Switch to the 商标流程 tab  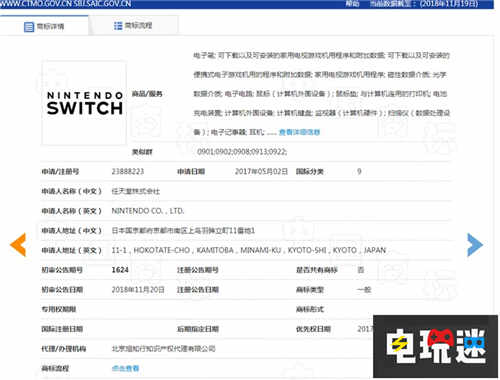coord(133,25)
